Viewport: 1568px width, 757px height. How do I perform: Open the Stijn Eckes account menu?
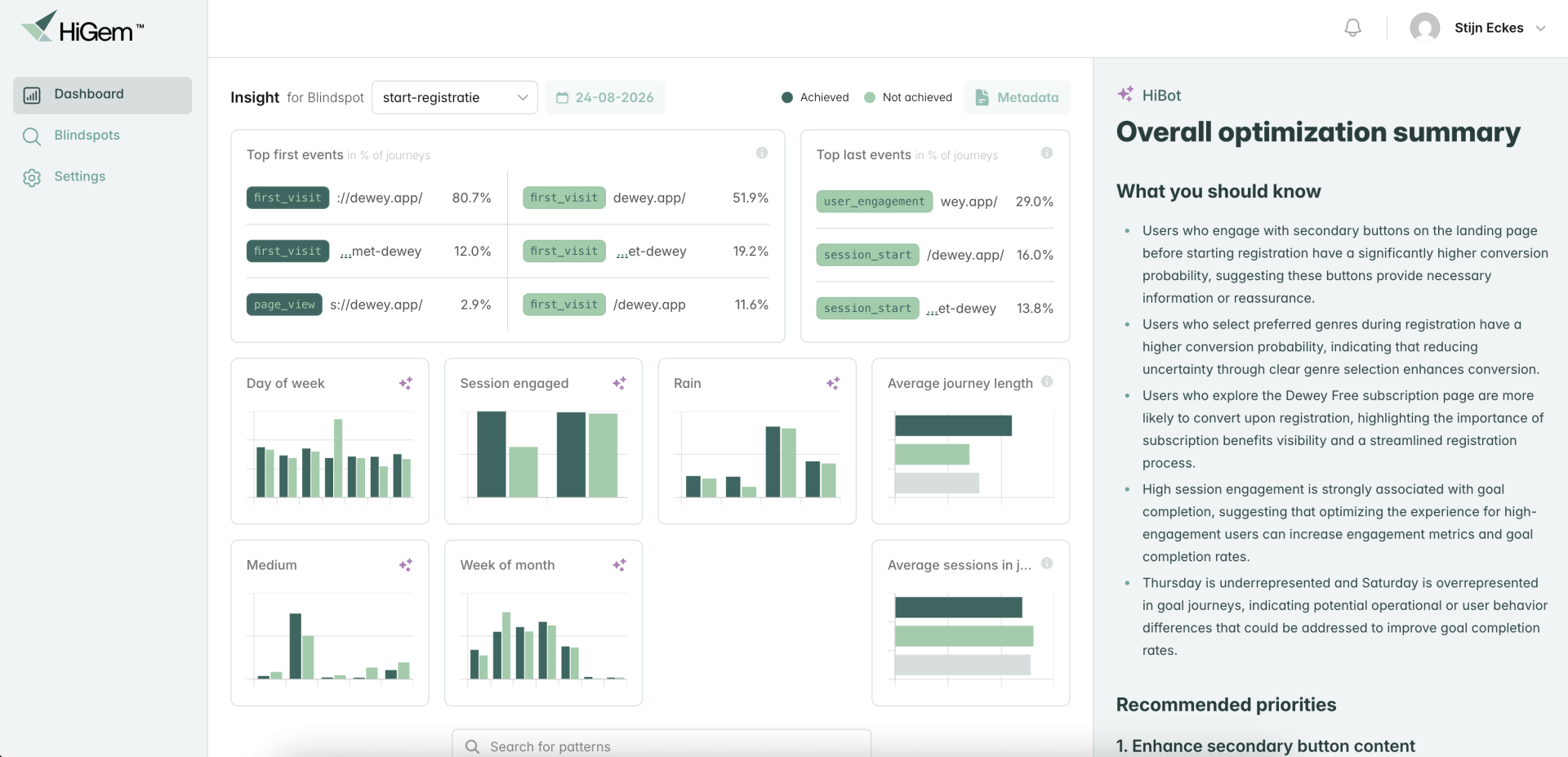[x=1478, y=28]
